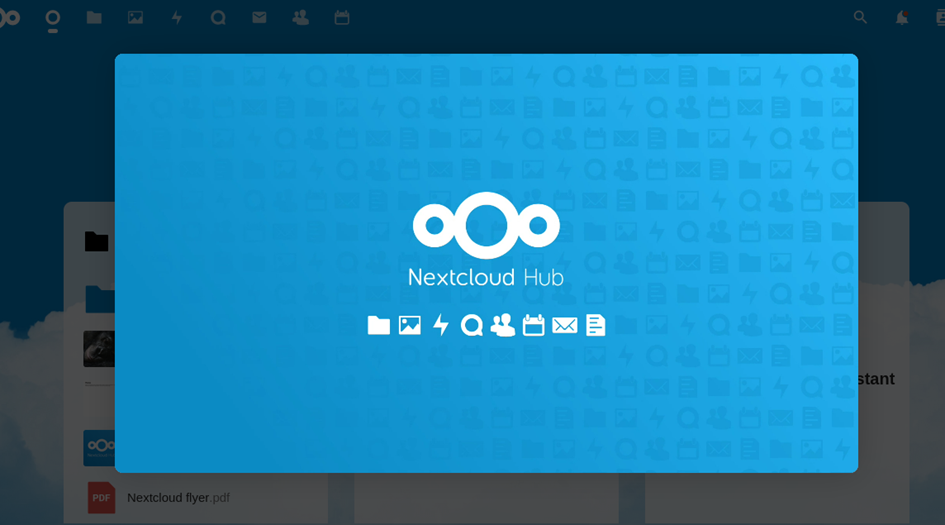
Task: Click the white Talk bubble in the dialog
Action: point(471,325)
